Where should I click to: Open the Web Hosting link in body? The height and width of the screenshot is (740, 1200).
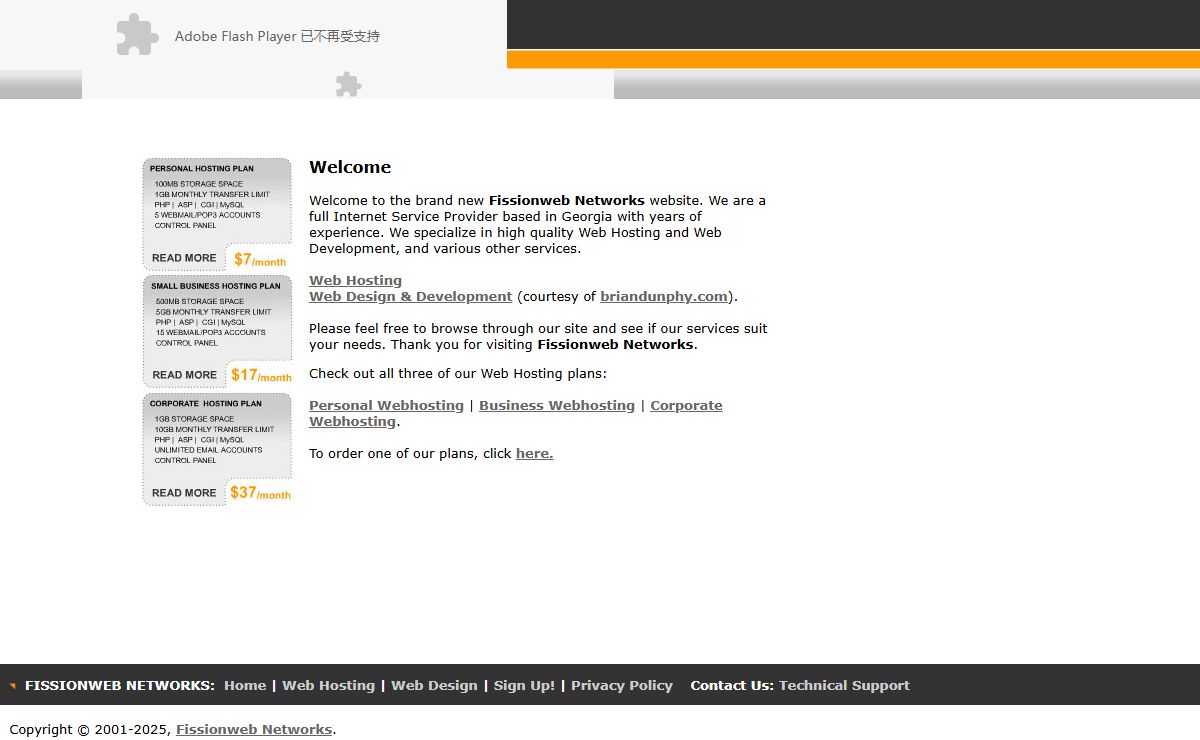pyautogui.click(x=355, y=281)
